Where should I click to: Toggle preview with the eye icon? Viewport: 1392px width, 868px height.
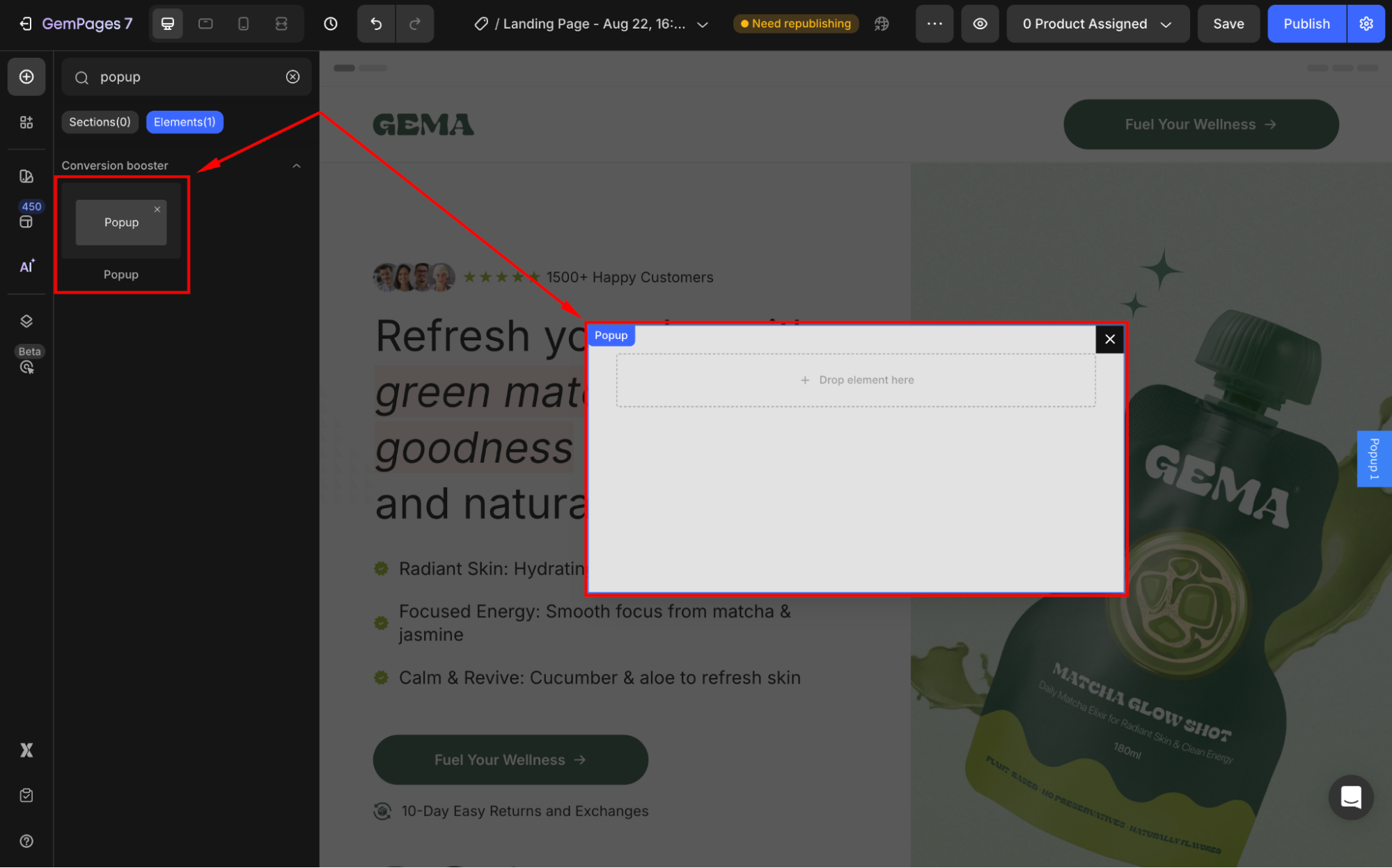point(980,24)
